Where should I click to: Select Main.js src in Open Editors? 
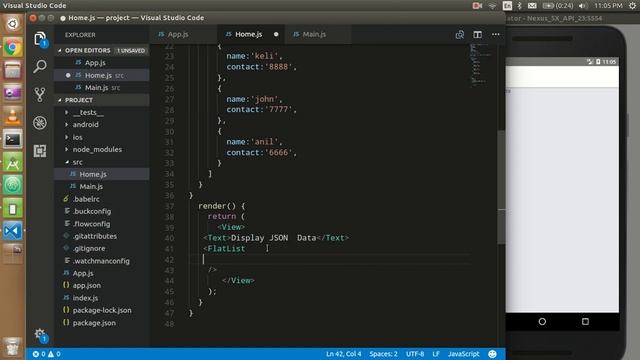(x=102, y=87)
